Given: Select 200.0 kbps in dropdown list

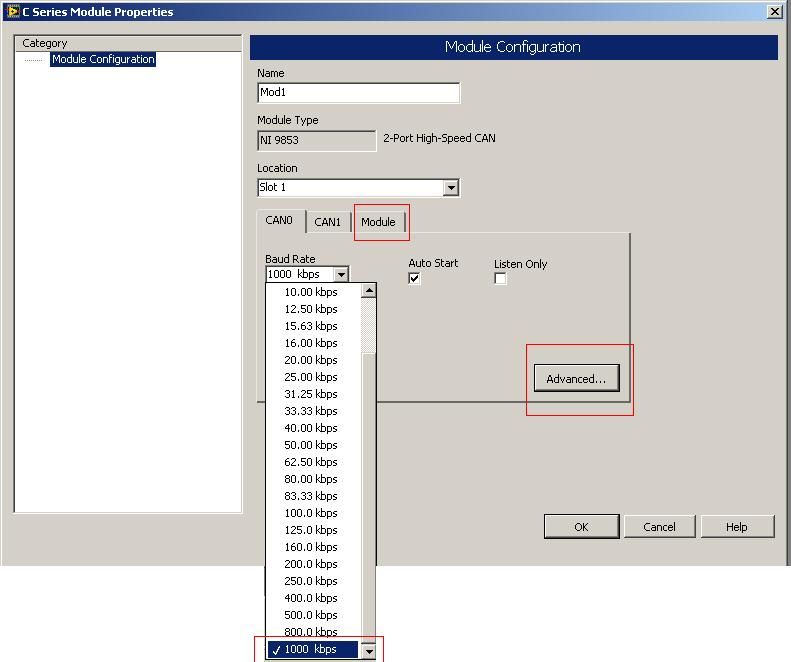Looking at the screenshot, I should pyautogui.click(x=313, y=564).
